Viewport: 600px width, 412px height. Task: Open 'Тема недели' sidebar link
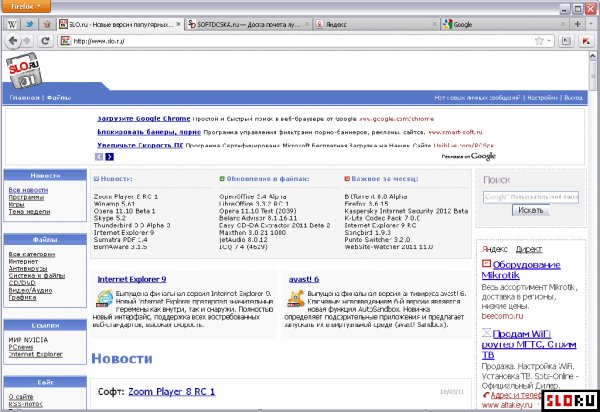(x=29, y=212)
